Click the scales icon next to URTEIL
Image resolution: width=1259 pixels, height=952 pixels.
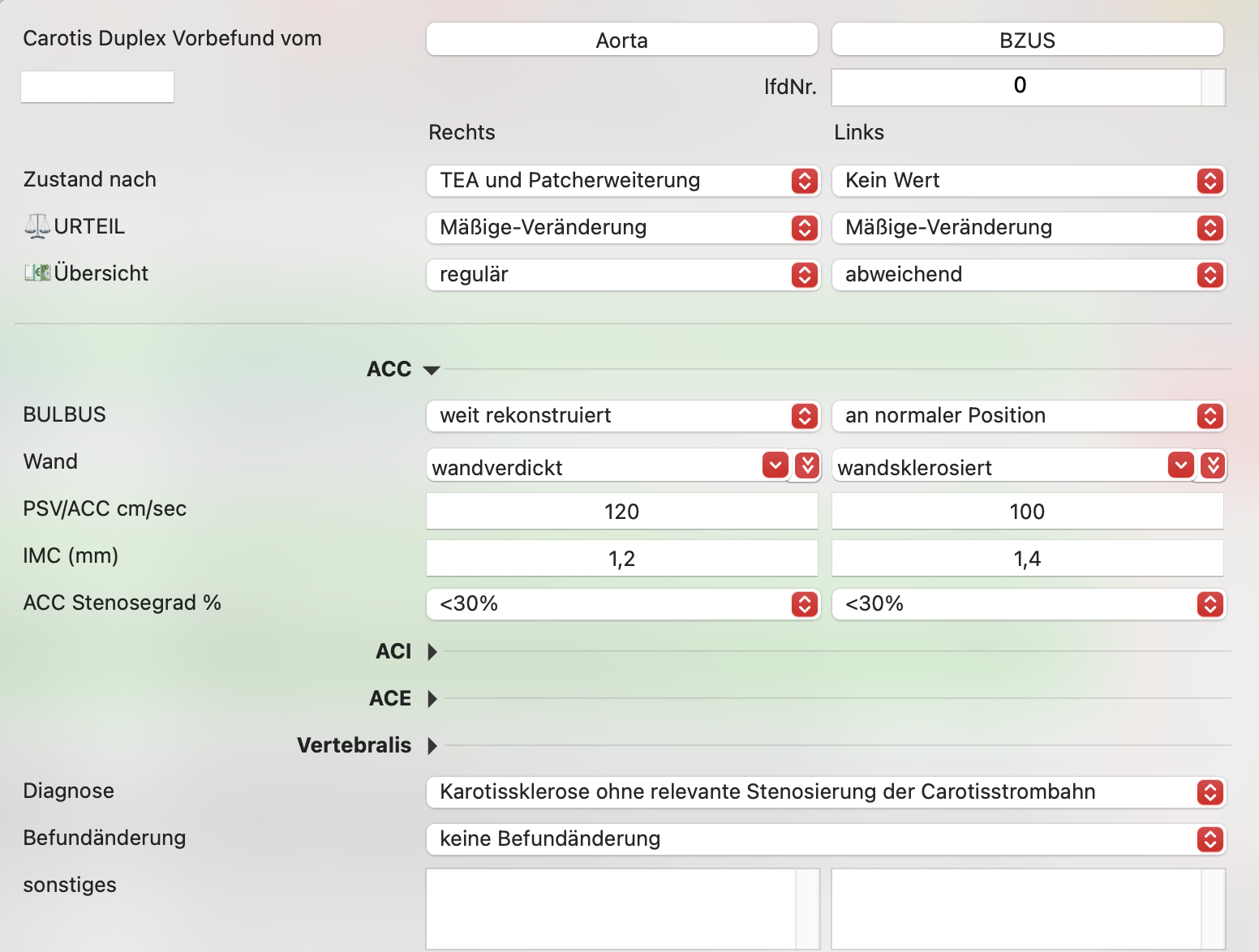click(37, 226)
